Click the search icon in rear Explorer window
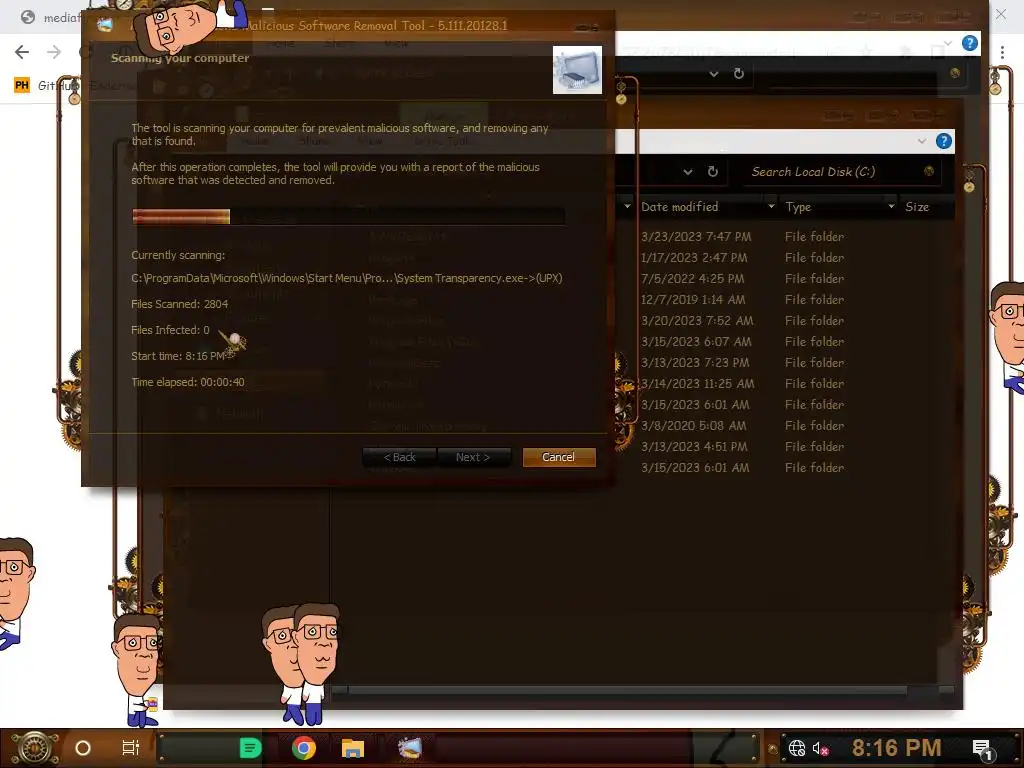The image size is (1024, 768). (x=955, y=73)
